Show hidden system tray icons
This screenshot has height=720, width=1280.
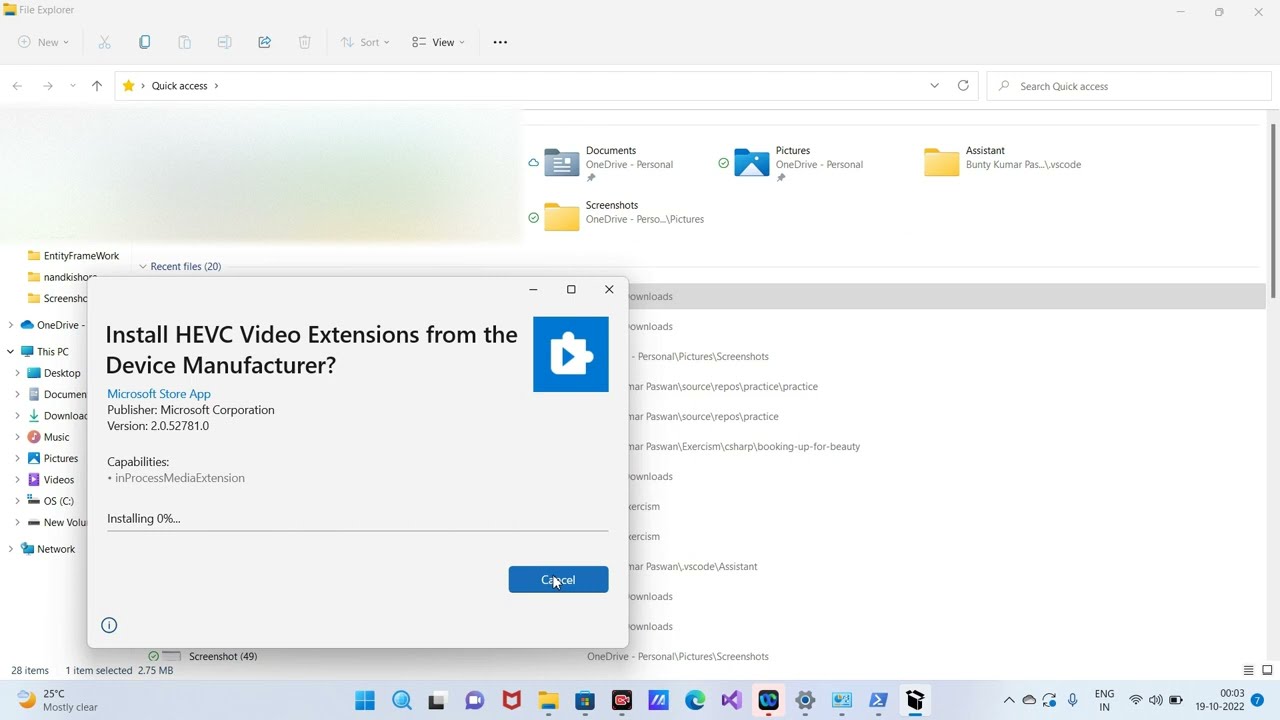tap(1009, 701)
